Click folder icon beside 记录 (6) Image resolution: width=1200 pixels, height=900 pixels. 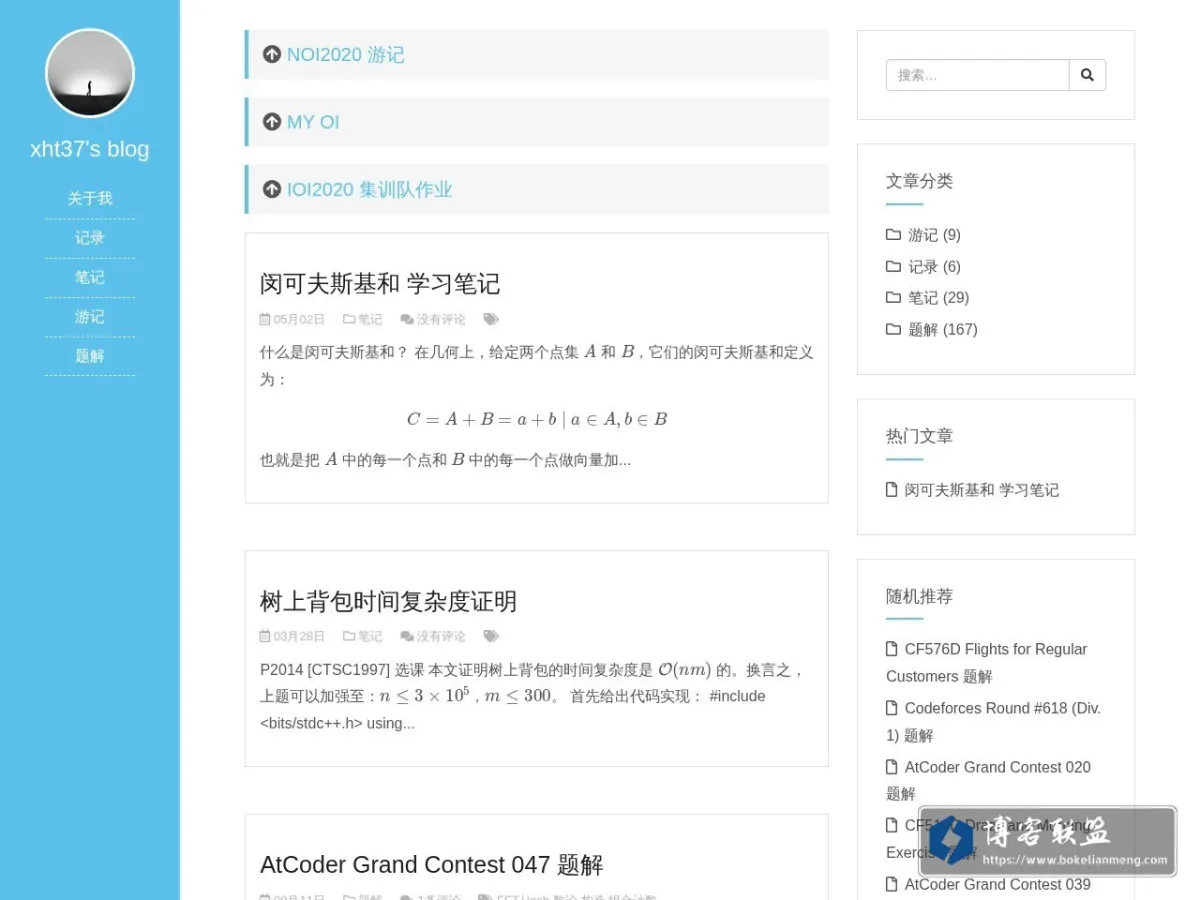pyautogui.click(x=893, y=267)
